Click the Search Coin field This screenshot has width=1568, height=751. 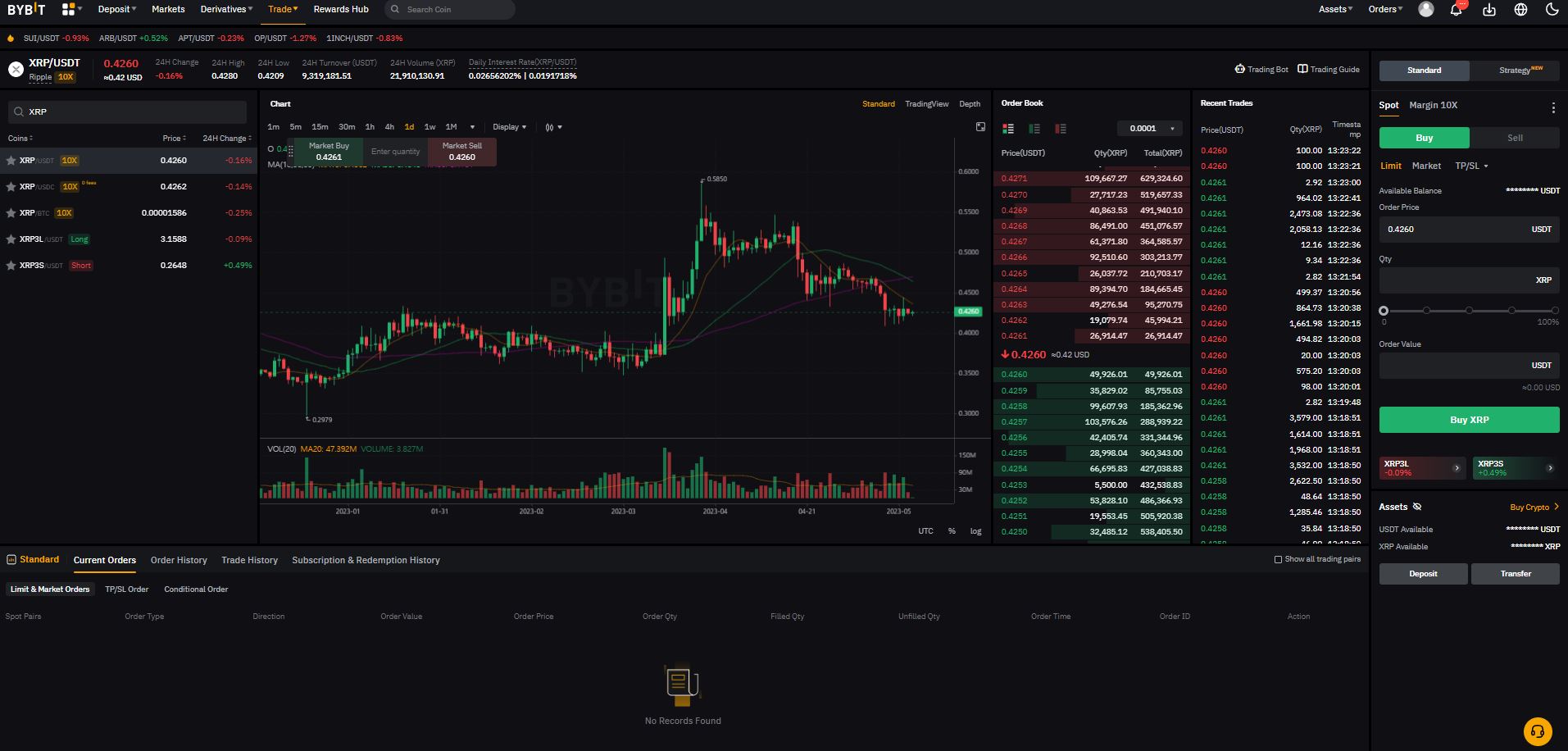pyautogui.click(x=450, y=9)
